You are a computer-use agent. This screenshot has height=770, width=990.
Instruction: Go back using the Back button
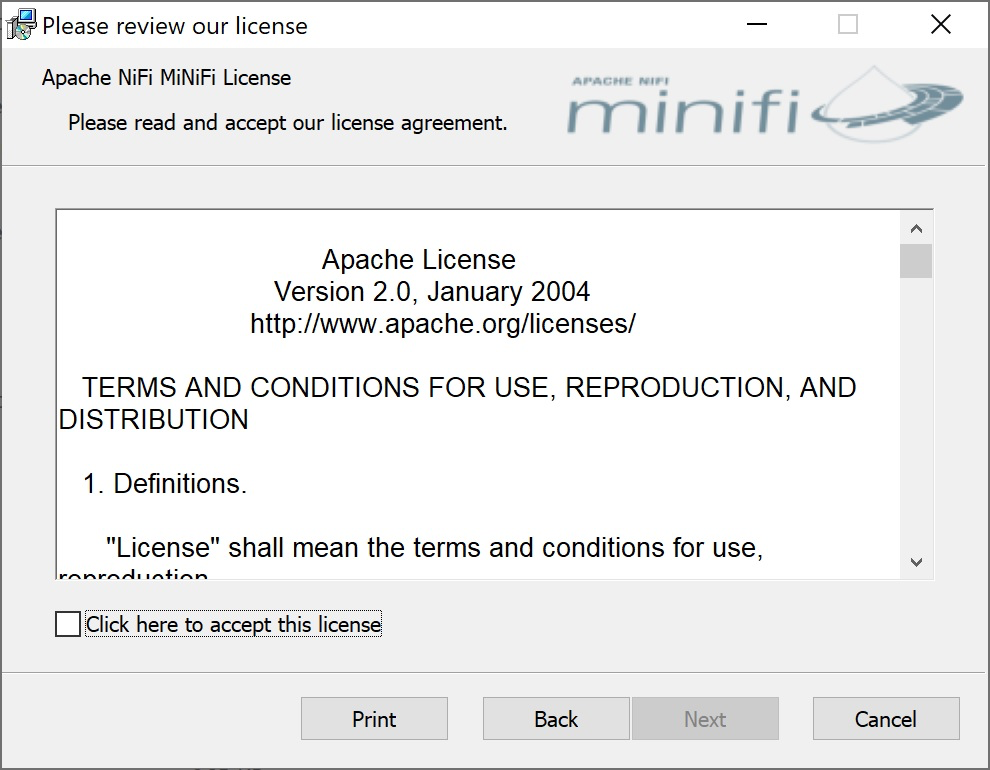tap(555, 718)
